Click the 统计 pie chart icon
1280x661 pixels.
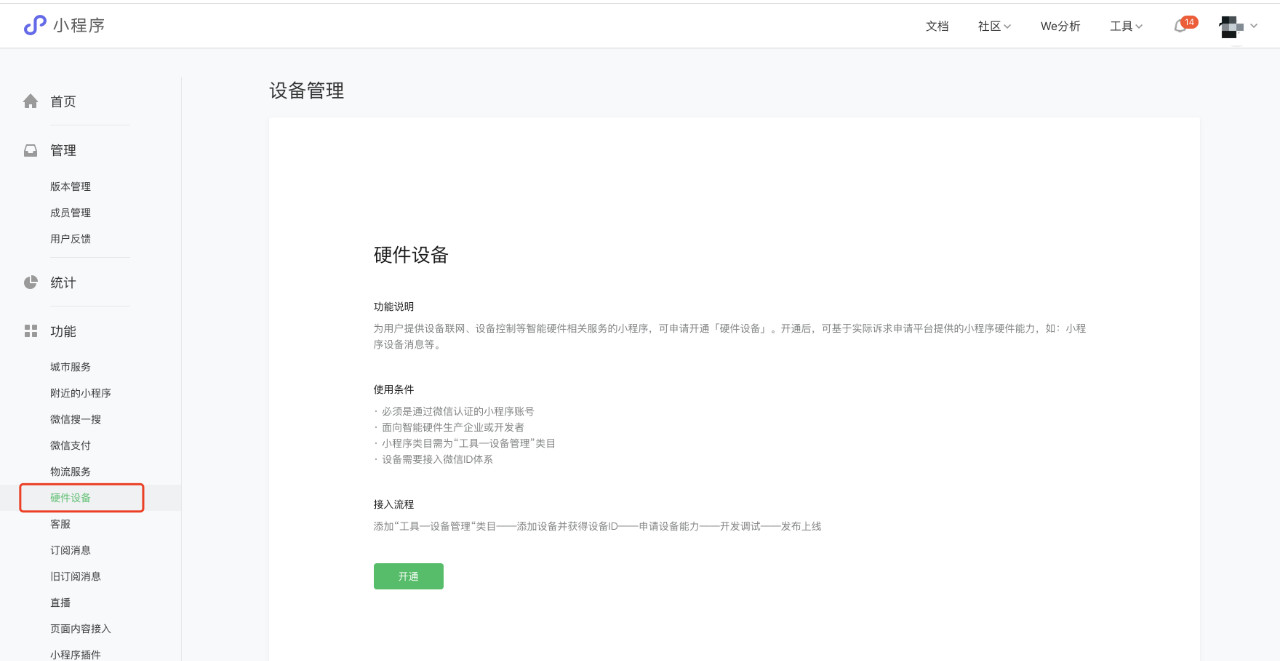[31, 282]
